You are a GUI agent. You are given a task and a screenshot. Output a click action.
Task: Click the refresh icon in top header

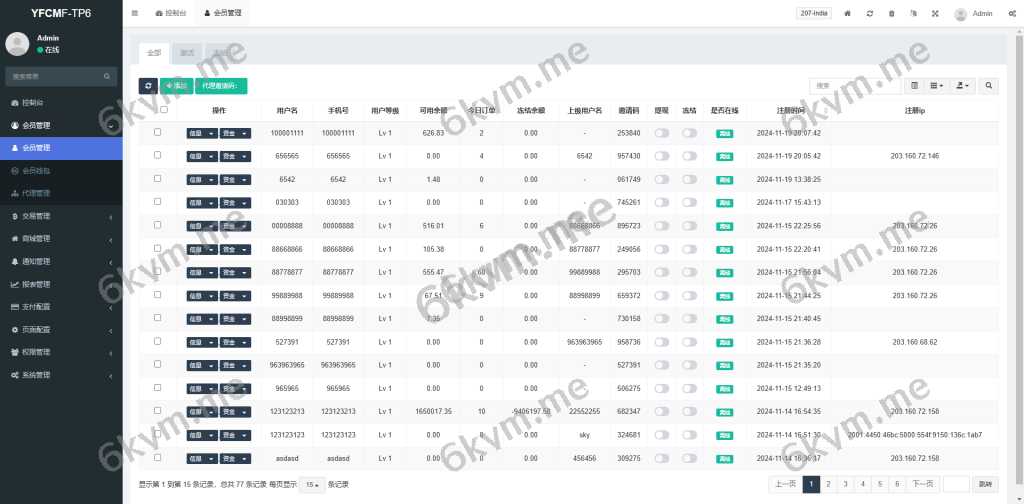(x=869, y=14)
